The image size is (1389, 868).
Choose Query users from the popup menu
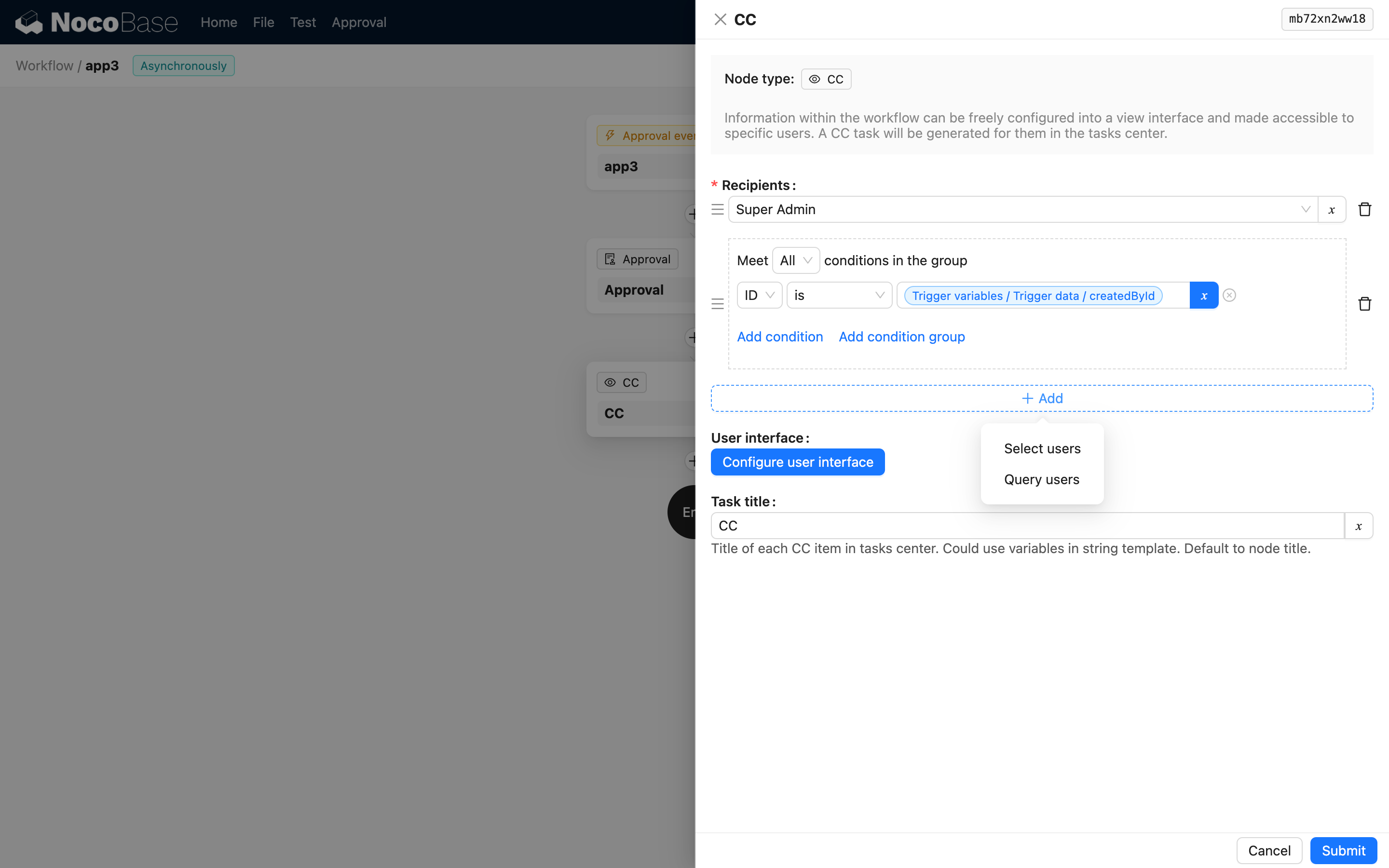(1041, 479)
